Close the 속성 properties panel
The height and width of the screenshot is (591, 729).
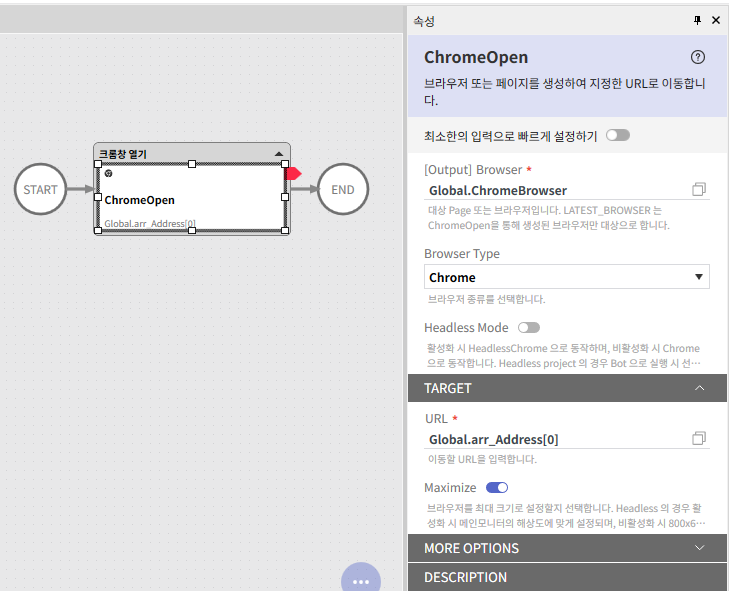pos(716,20)
